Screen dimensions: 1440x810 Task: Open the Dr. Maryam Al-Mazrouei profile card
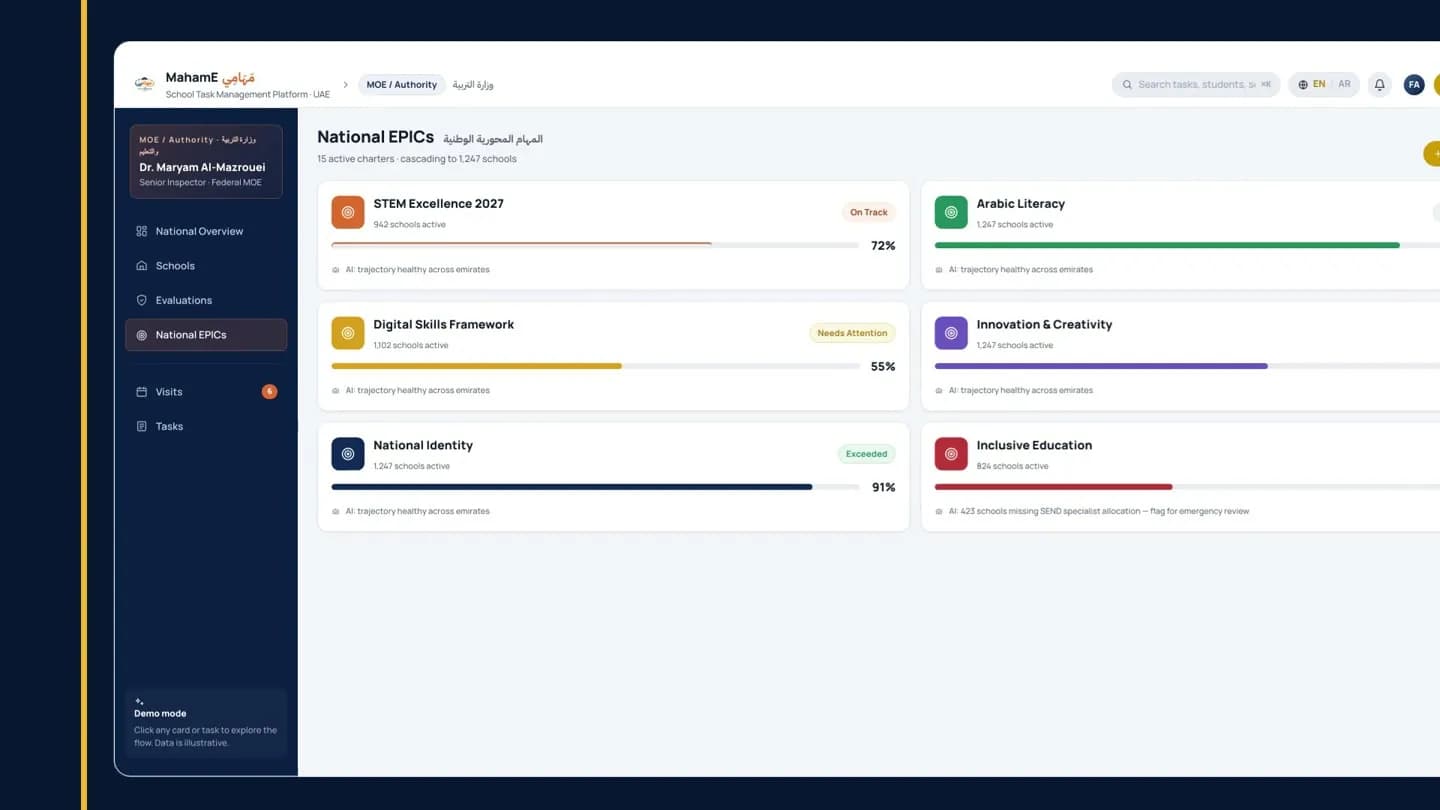(206, 161)
